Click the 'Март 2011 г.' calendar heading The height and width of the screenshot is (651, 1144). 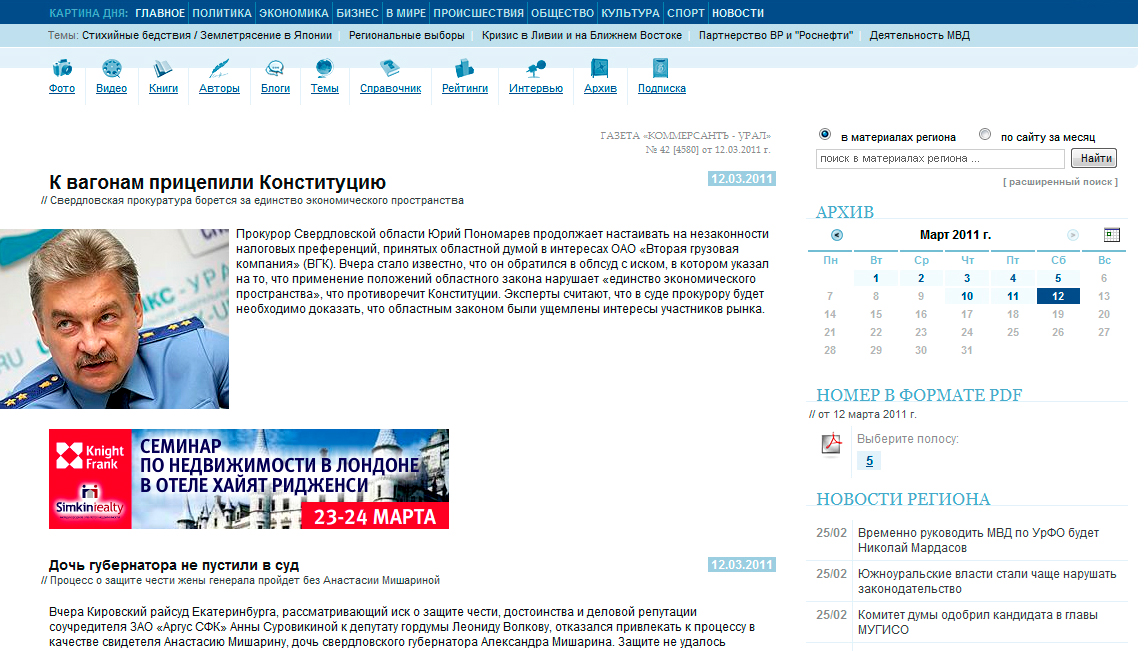pos(955,235)
